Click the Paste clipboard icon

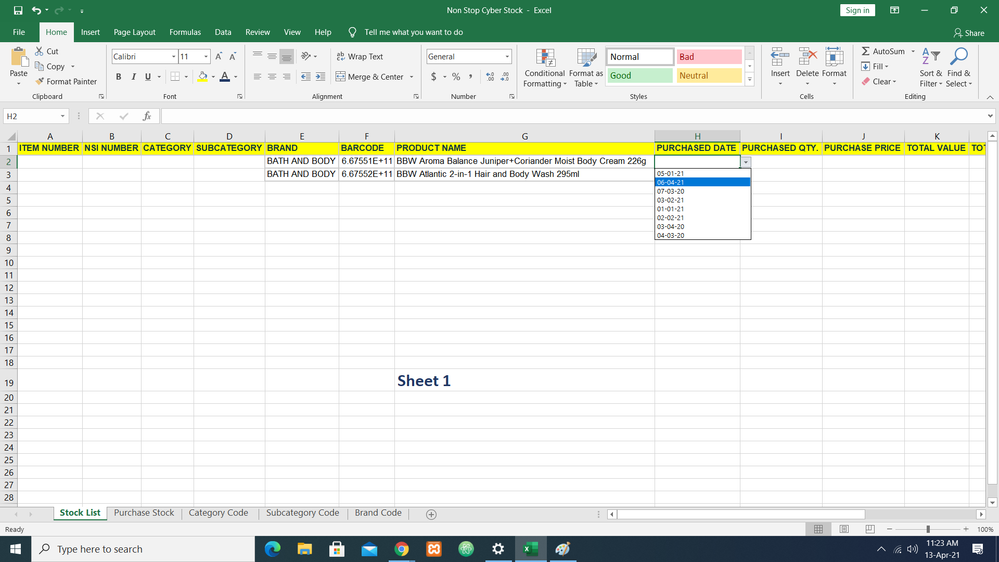18,58
